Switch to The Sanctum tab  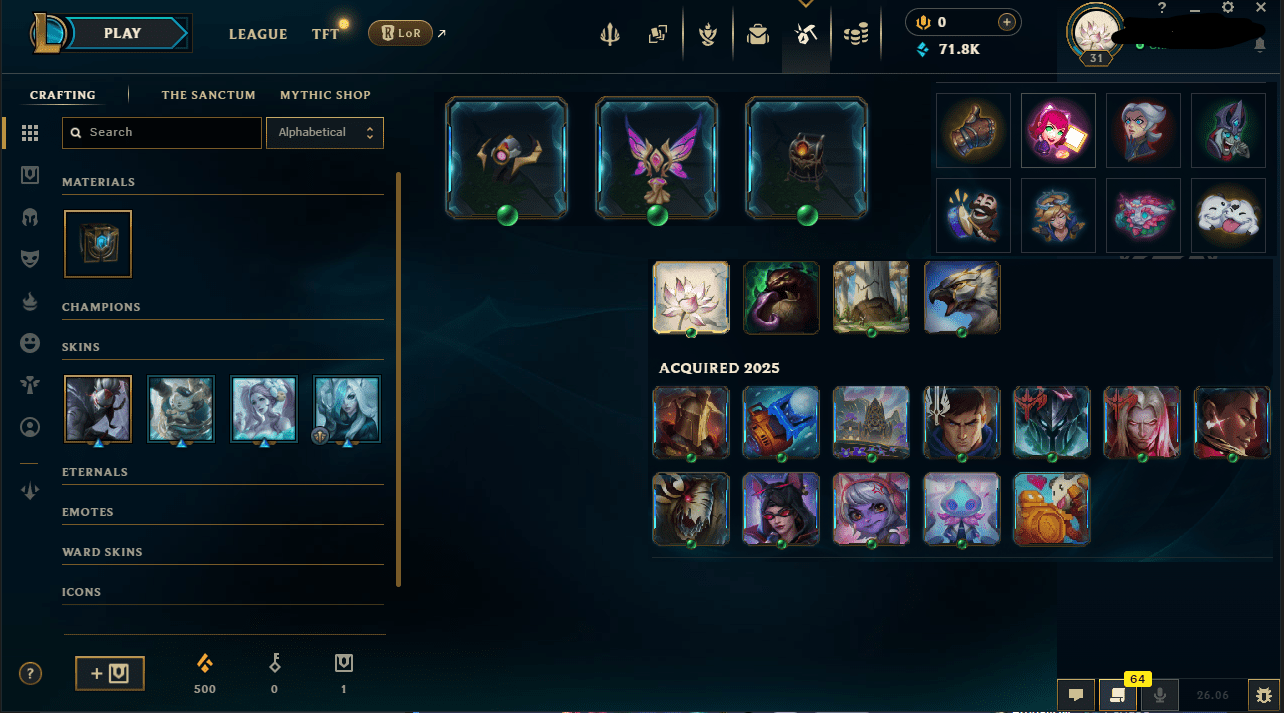209,95
